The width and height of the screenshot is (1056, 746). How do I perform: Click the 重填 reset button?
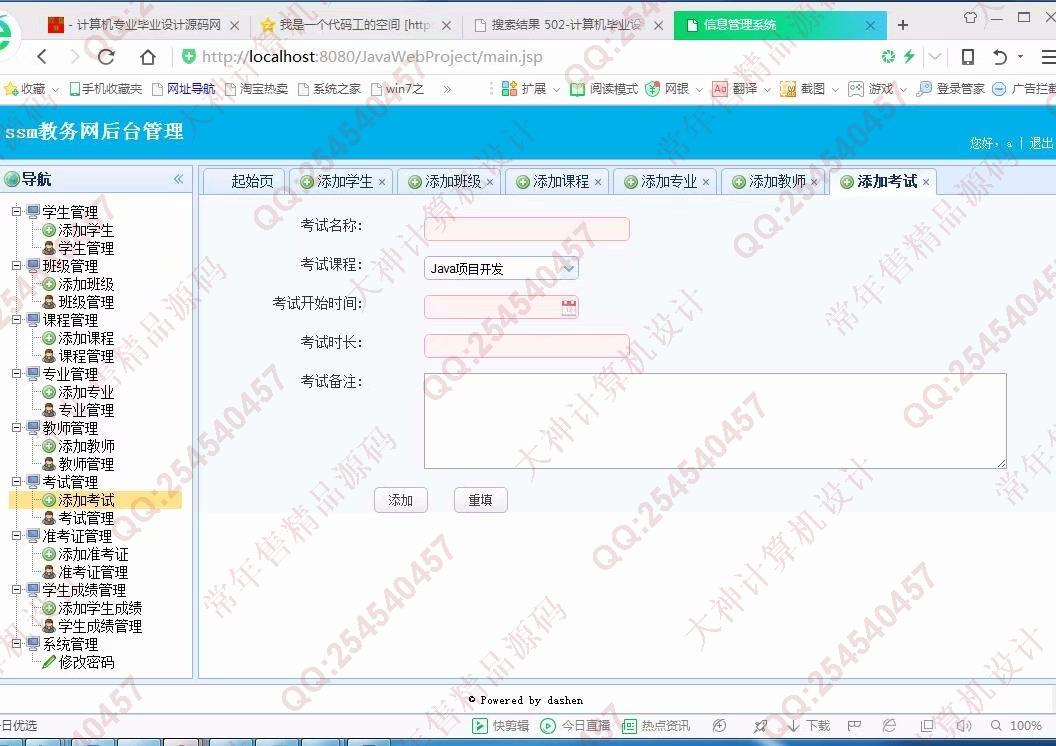pos(481,500)
